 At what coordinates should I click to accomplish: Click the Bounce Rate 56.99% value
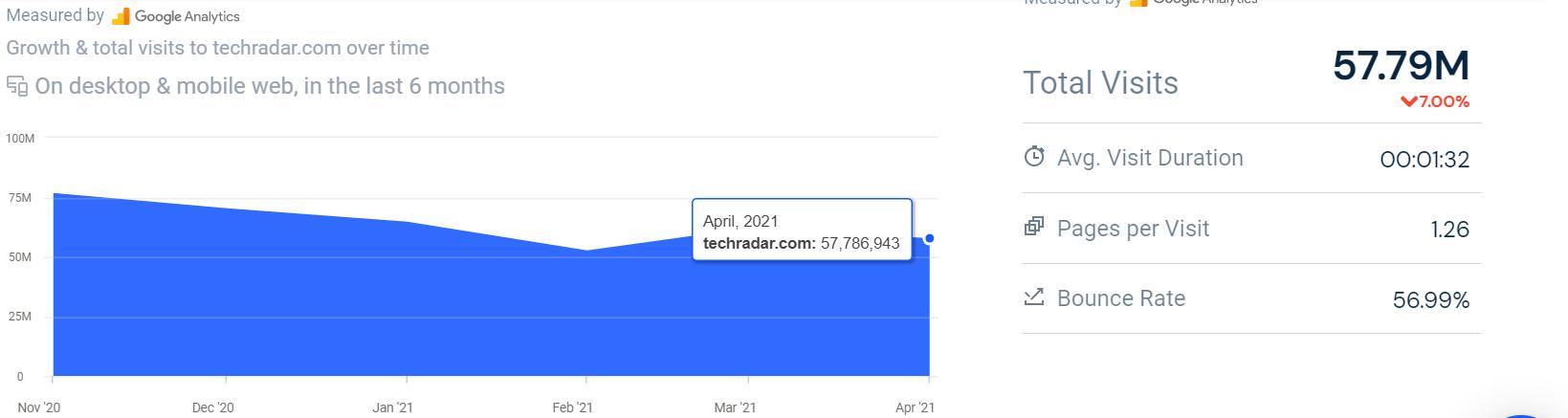click(x=1430, y=300)
